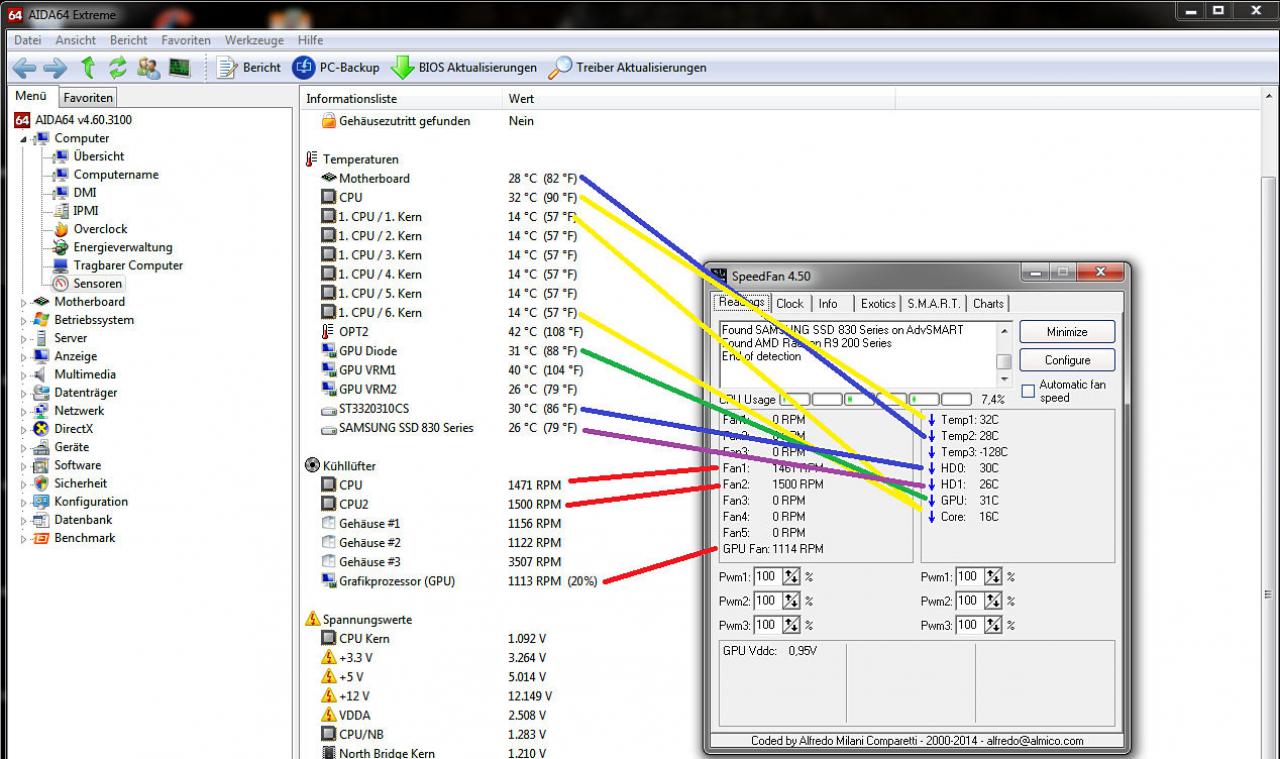Enable the Automatic fan speed checkbox
Image resolution: width=1280 pixels, height=759 pixels.
pyautogui.click(x=1028, y=391)
